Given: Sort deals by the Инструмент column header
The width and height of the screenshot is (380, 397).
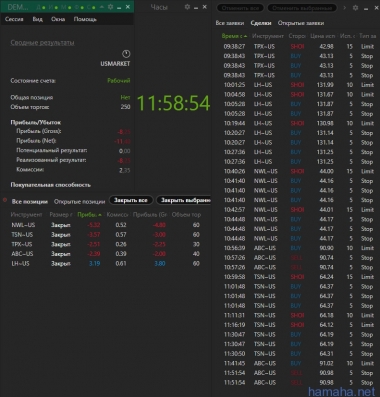Looking at the screenshot, I should click(x=268, y=36).
